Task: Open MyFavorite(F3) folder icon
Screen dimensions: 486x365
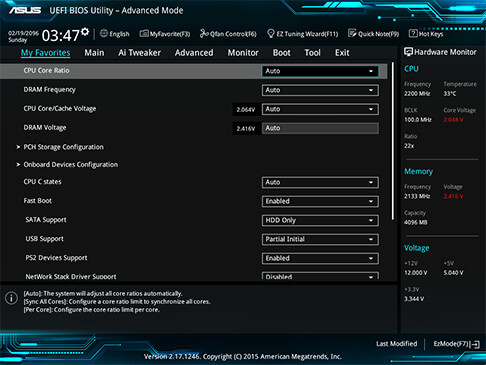Action: [144, 34]
